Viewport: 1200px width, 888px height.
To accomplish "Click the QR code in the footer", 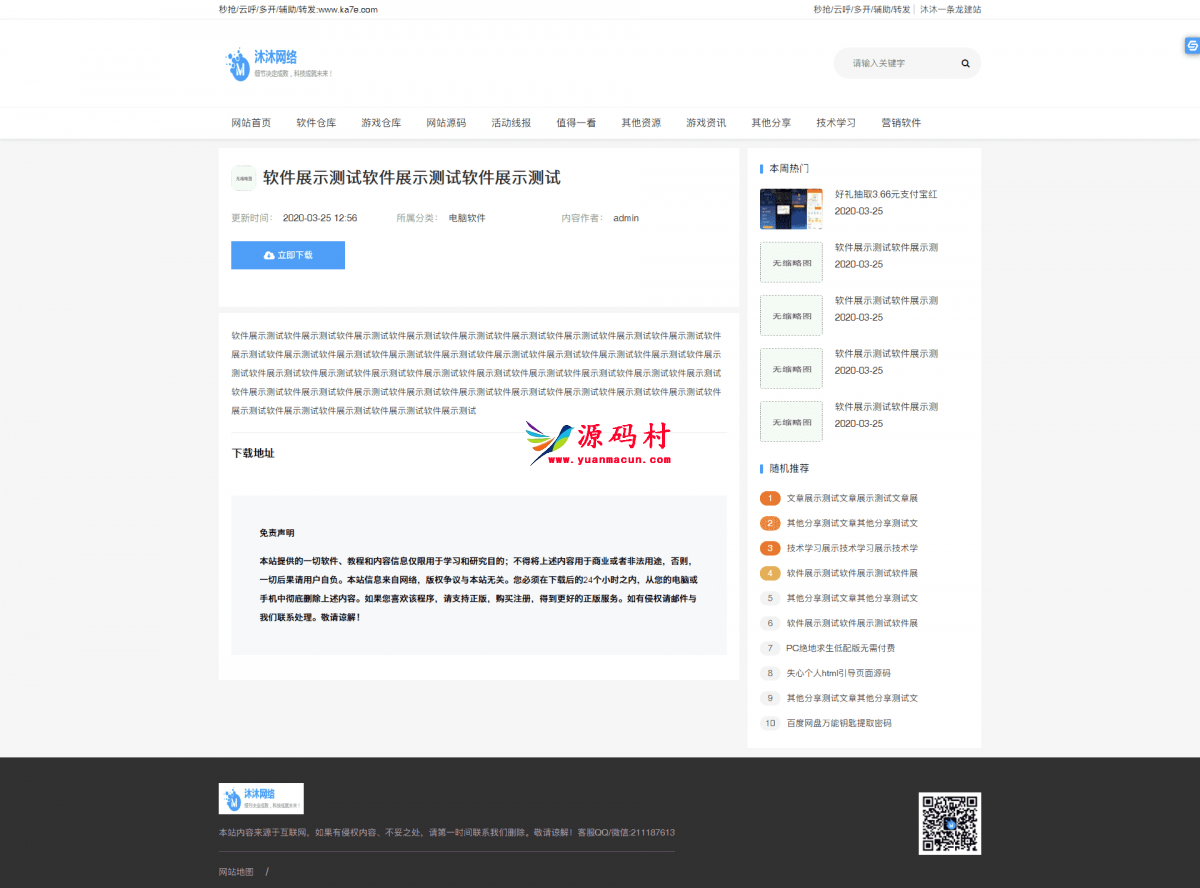I will pyautogui.click(x=949, y=823).
